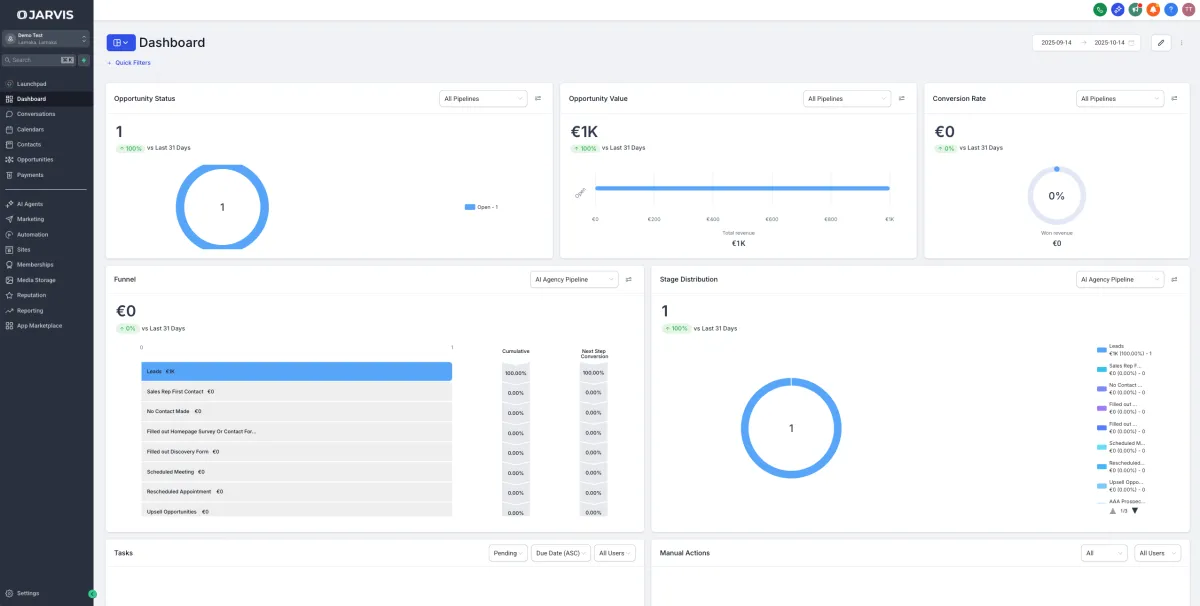Go to Automation in the sidebar
1200x606 pixels.
(x=46, y=234)
